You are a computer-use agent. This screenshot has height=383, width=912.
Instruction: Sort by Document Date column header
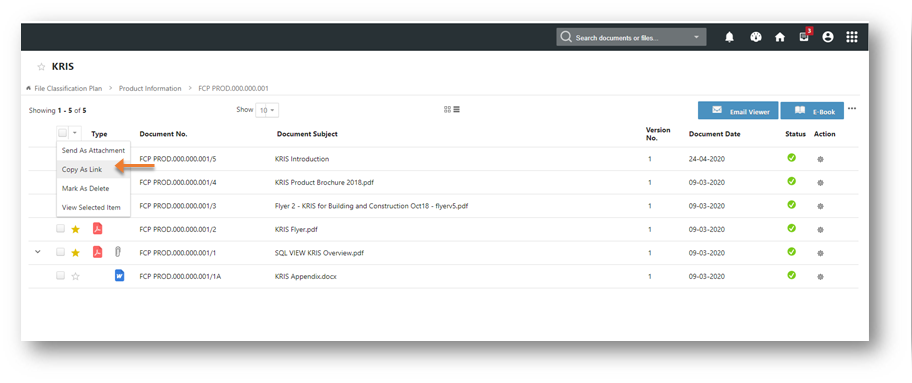click(x=714, y=134)
